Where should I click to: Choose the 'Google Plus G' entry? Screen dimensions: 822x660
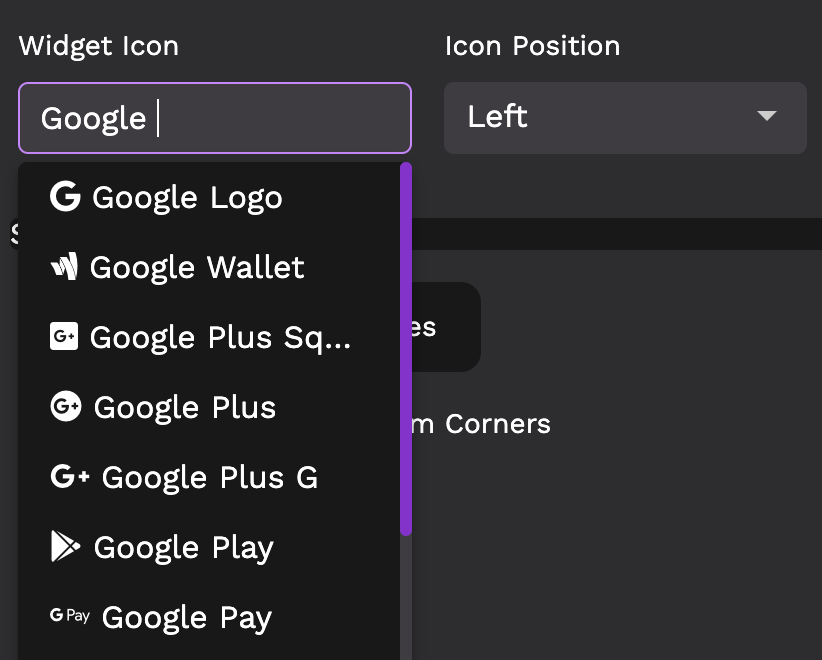point(210,478)
